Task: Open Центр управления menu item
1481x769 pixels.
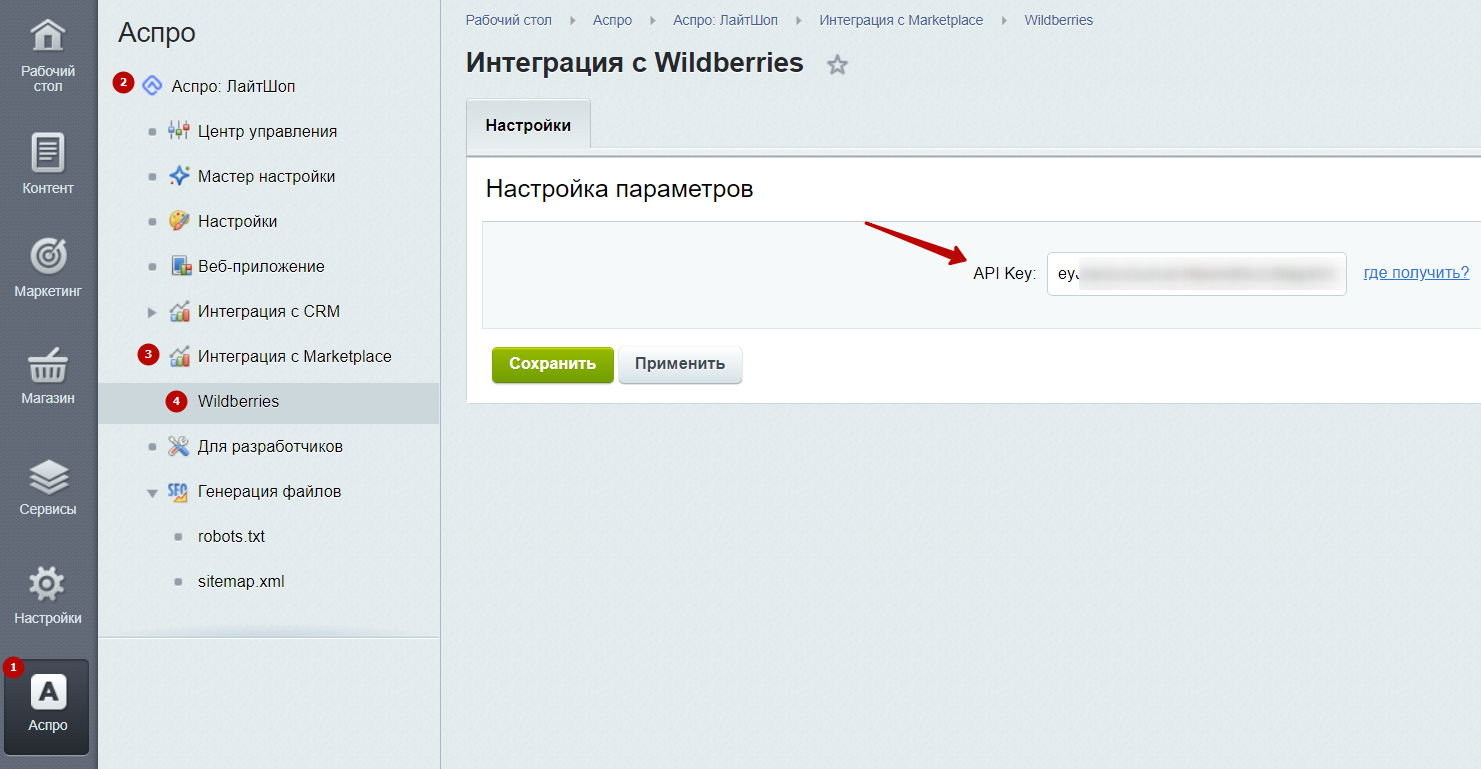Action: click(267, 131)
